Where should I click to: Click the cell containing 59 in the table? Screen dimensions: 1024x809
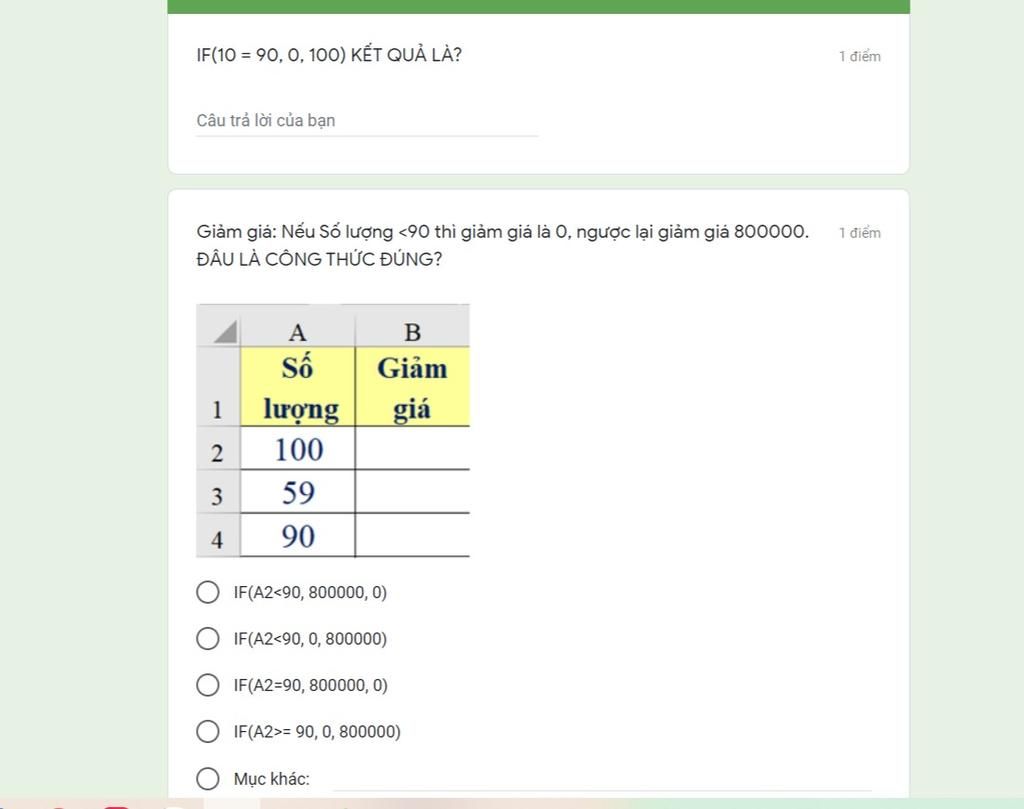pyautogui.click(x=298, y=493)
